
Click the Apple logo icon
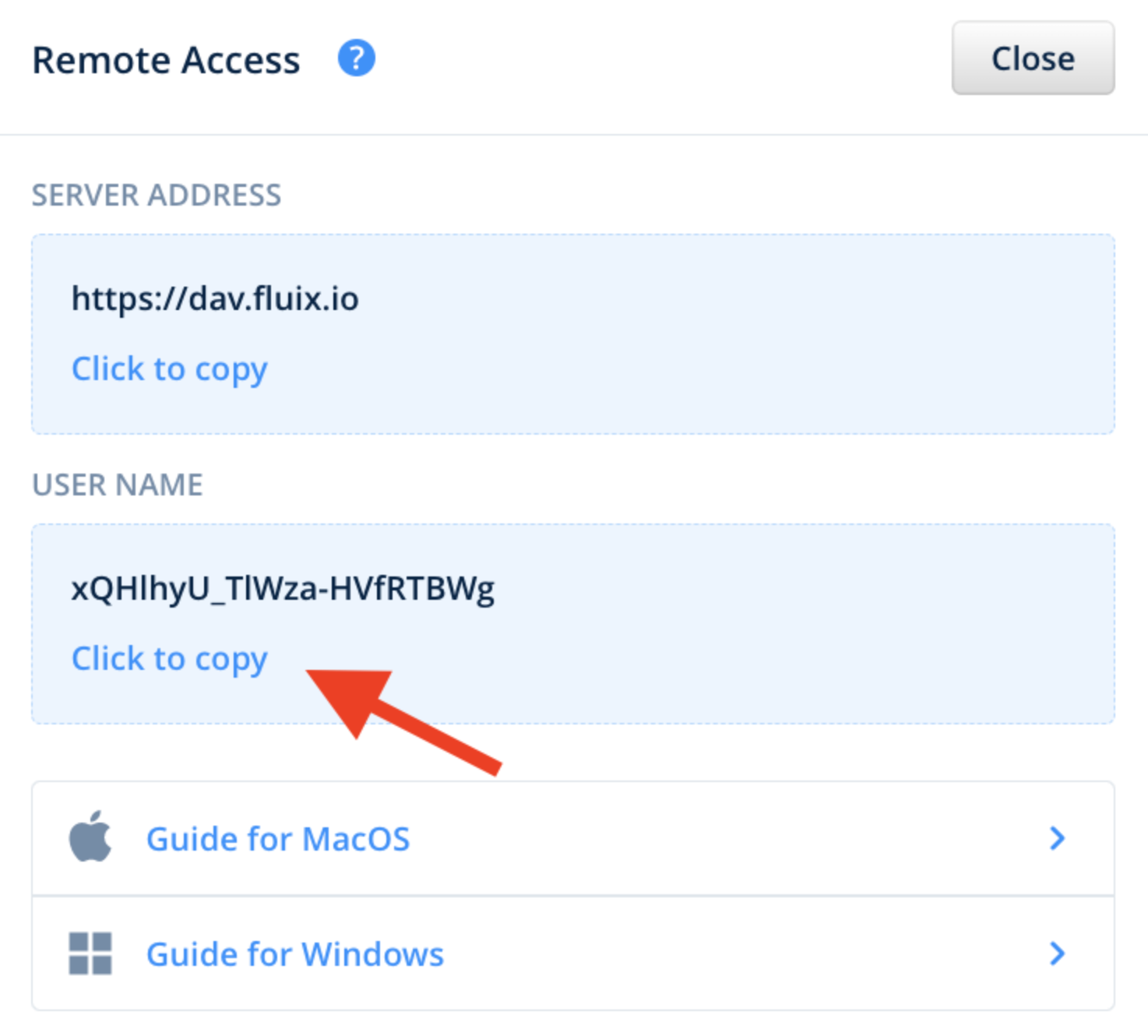point(90,837)
